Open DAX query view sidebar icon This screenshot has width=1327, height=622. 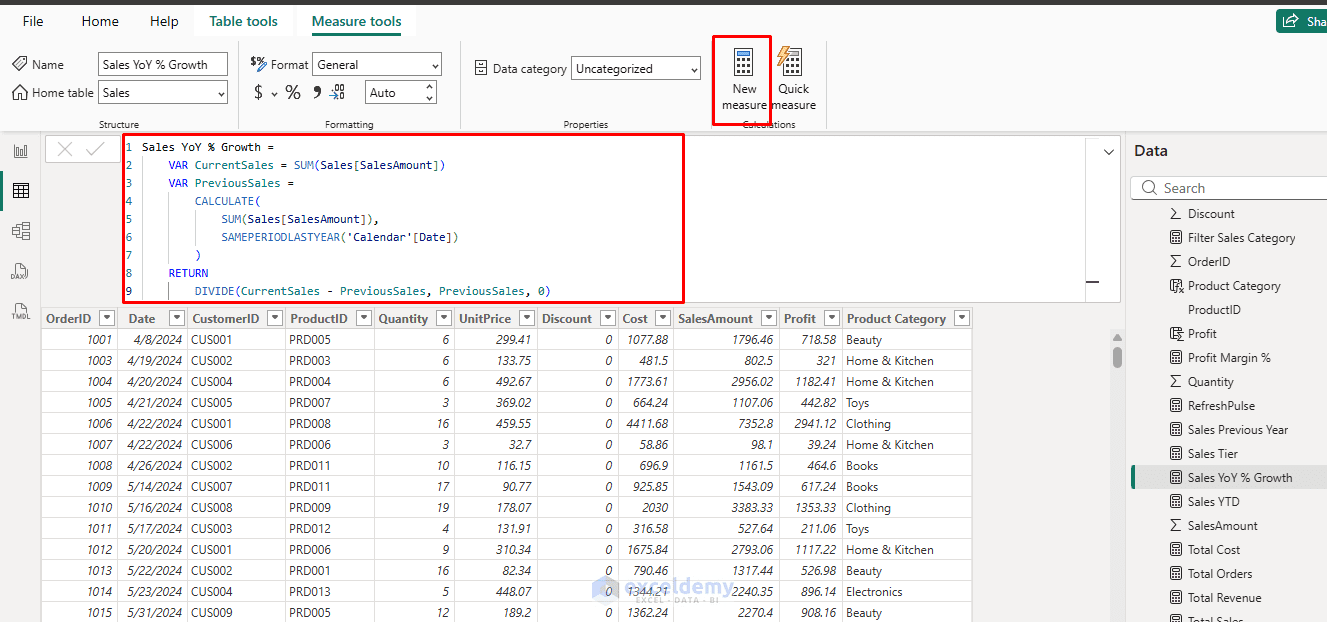pos(21,271)
